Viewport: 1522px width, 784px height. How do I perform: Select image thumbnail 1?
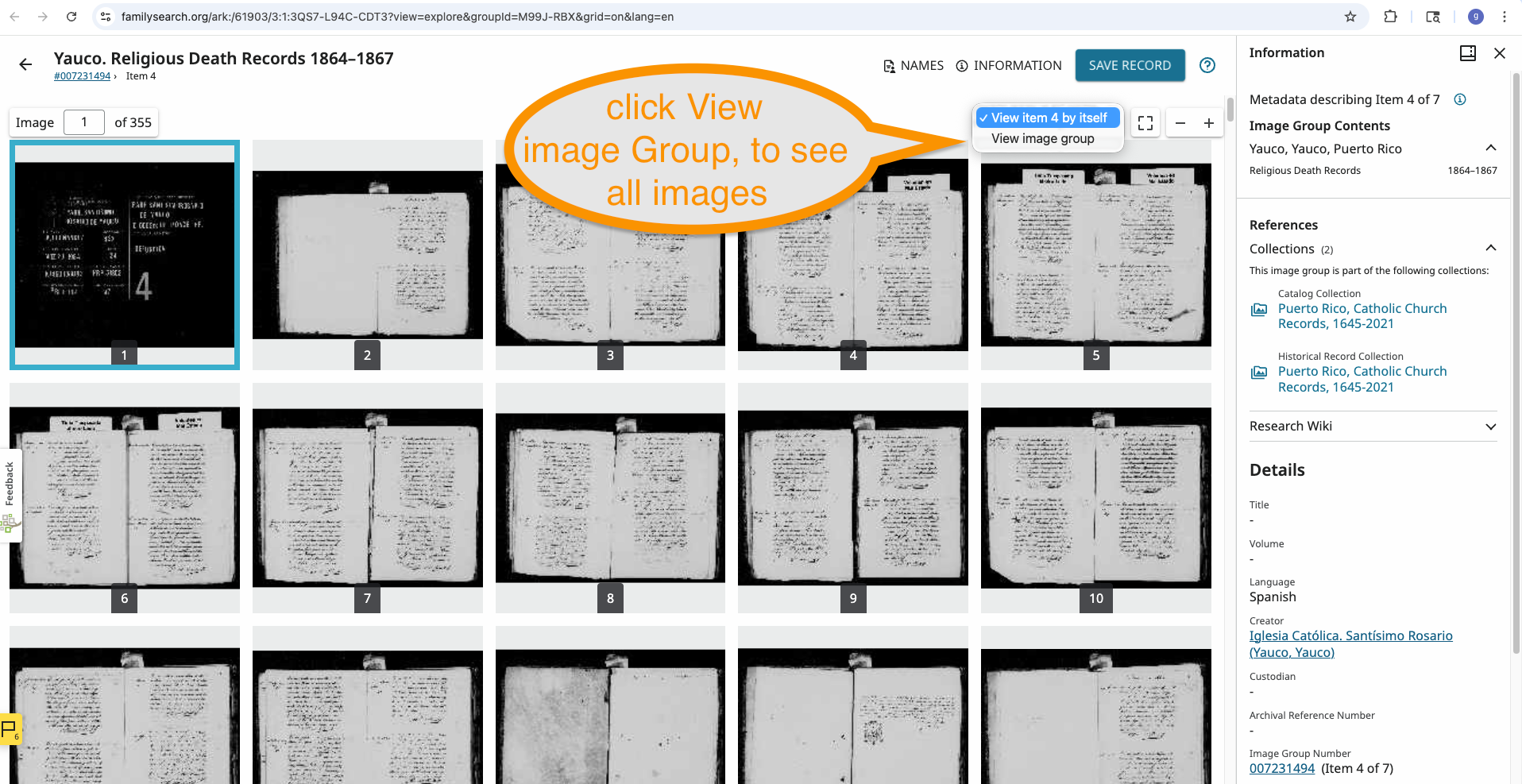125,255
